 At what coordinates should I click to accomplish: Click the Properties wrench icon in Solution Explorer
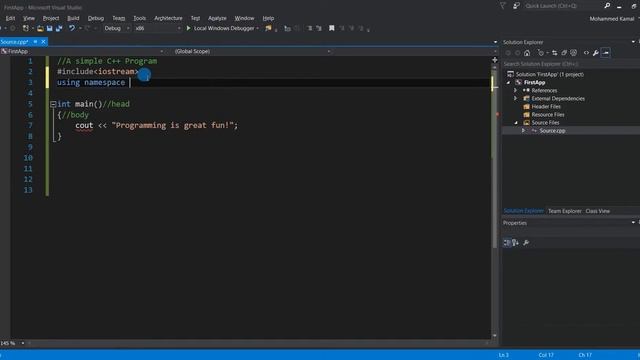tap(596, 53)
